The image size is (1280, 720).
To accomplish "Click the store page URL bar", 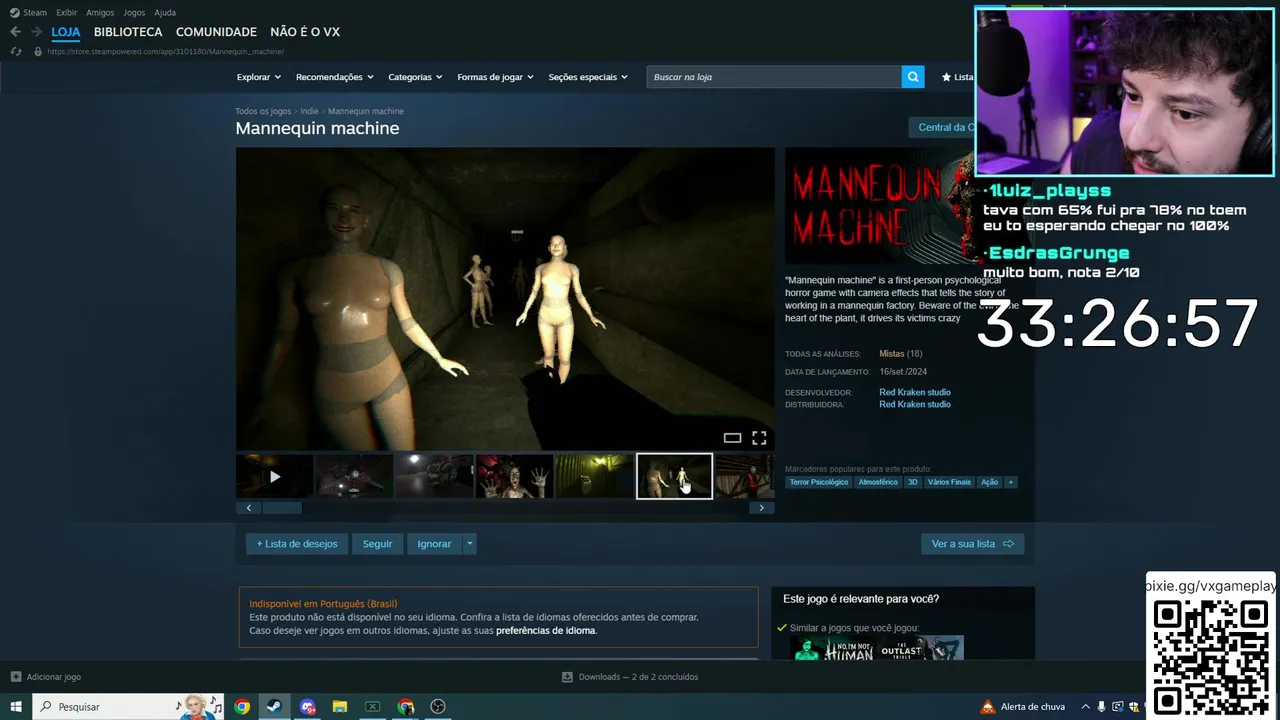I will click(166, 51).
